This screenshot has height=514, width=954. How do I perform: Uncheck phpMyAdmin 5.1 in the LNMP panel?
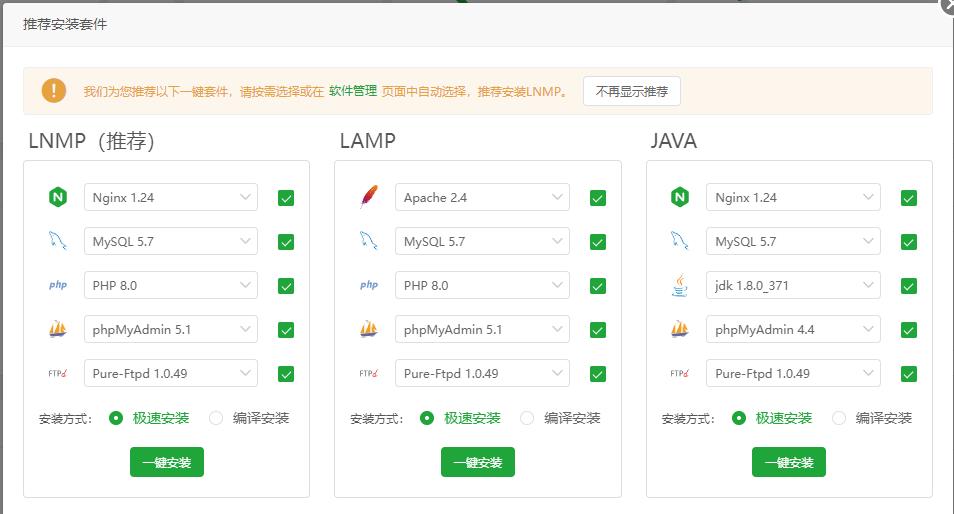pos(286,330)
